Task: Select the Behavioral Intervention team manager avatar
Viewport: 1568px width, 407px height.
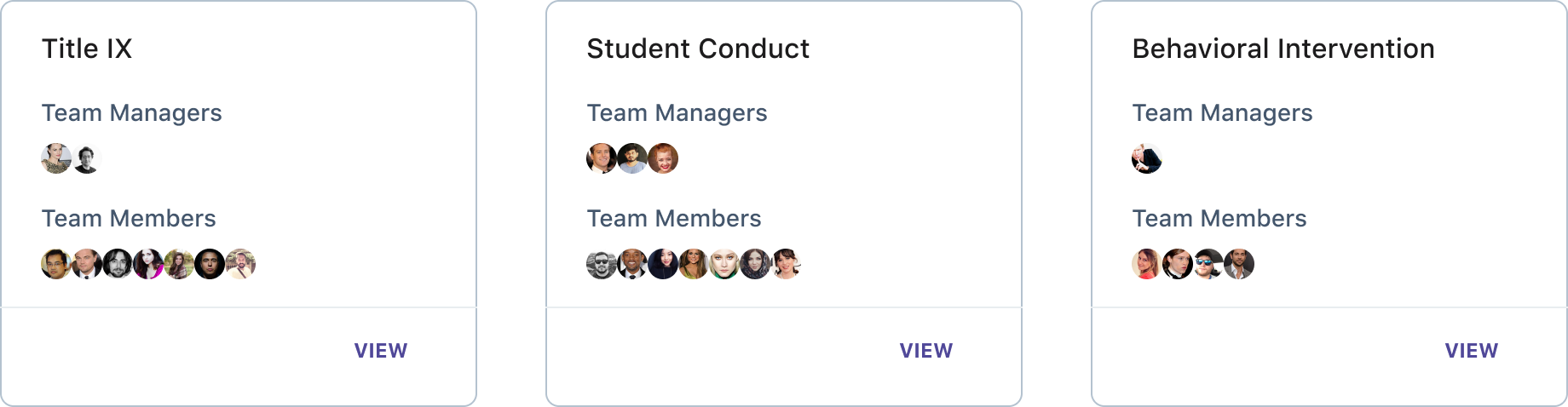Action: click(x=1147, y=158)
